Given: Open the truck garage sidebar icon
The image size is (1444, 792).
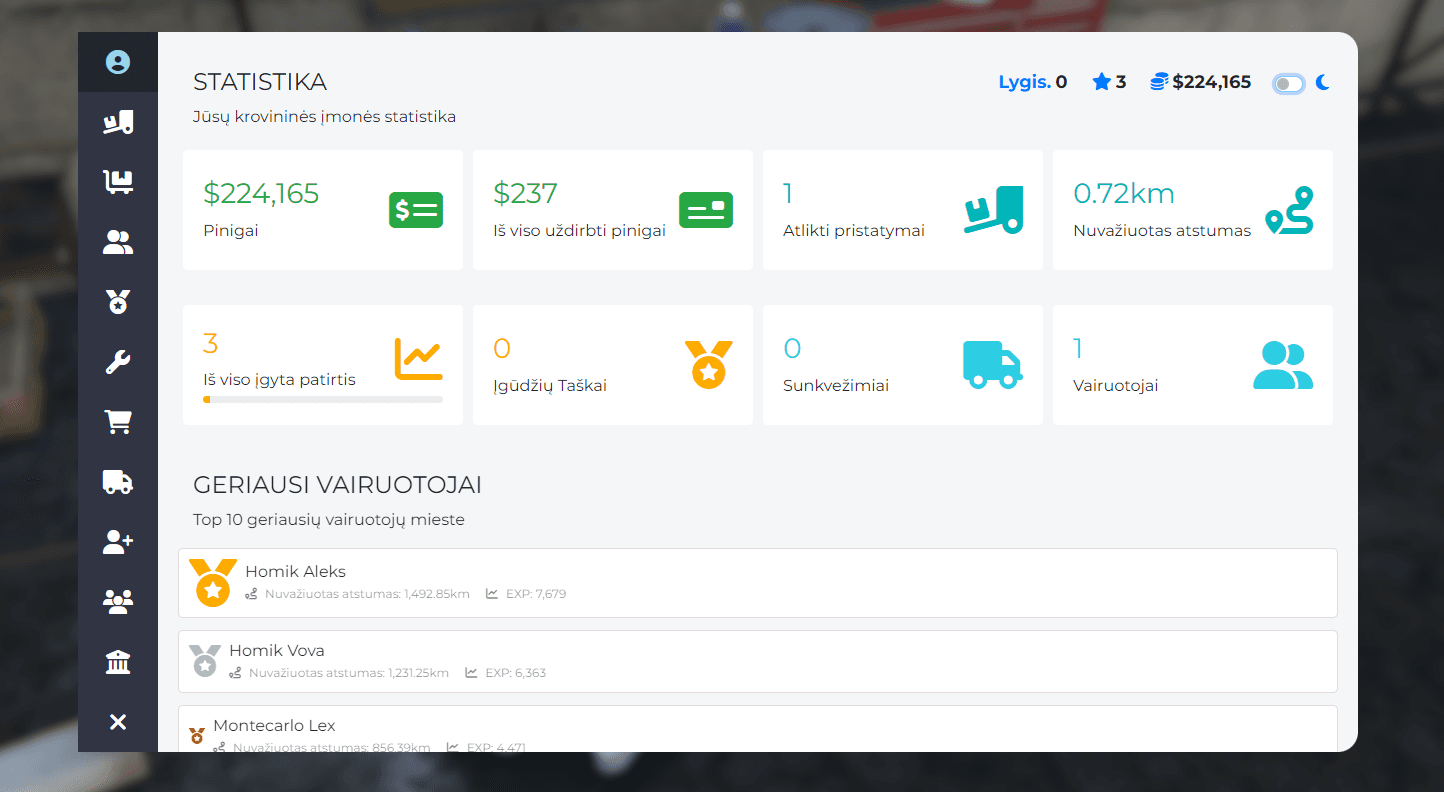Looking at the screenshot, I should coord(118,482).
